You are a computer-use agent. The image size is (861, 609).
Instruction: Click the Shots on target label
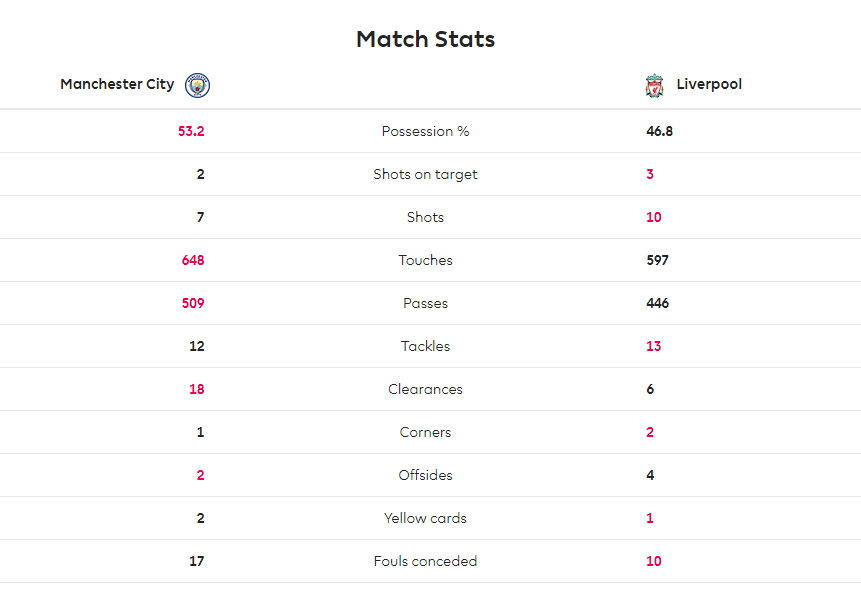click(x=426, y=174)
